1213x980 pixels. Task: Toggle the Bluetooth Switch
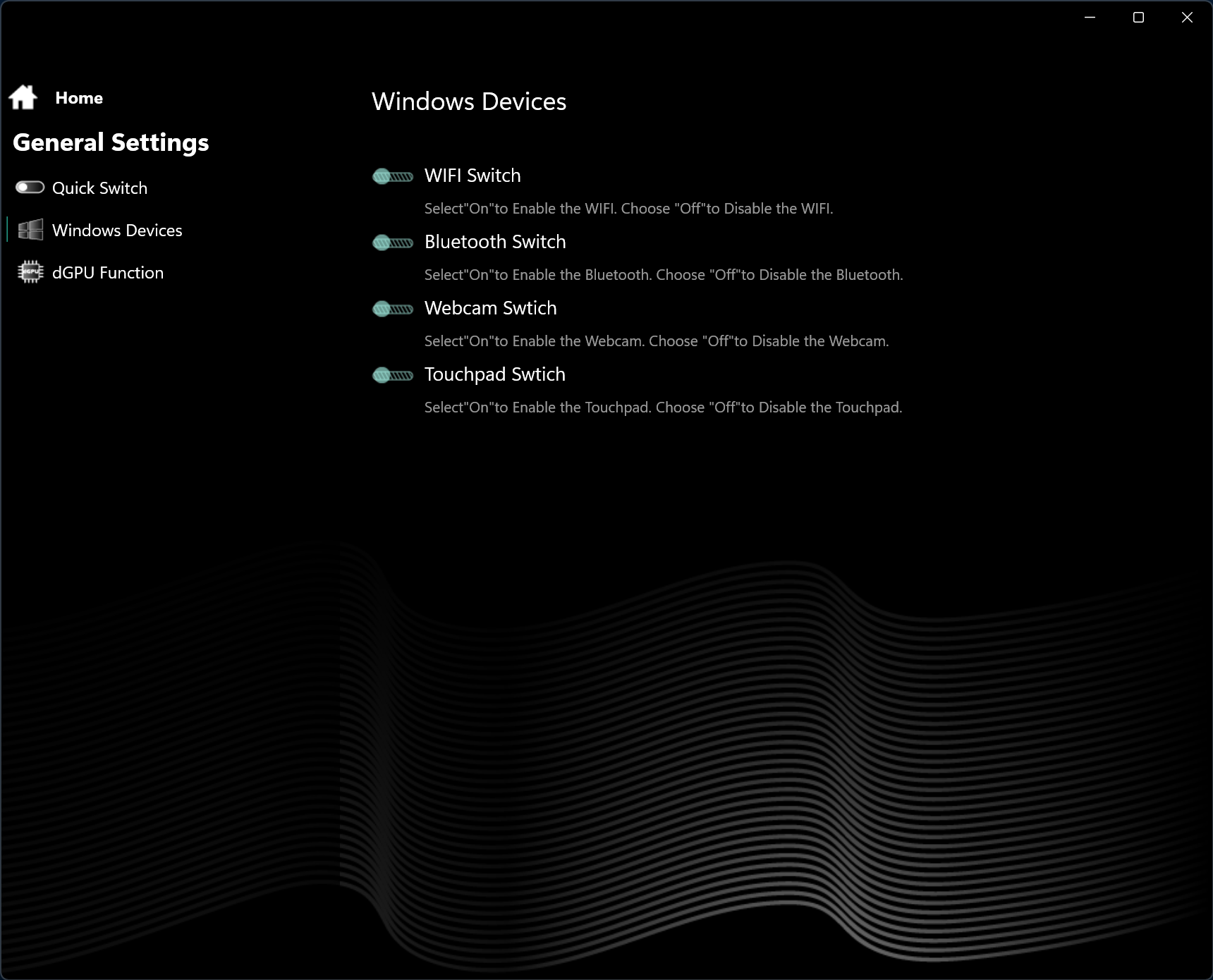tap(393, 243)
